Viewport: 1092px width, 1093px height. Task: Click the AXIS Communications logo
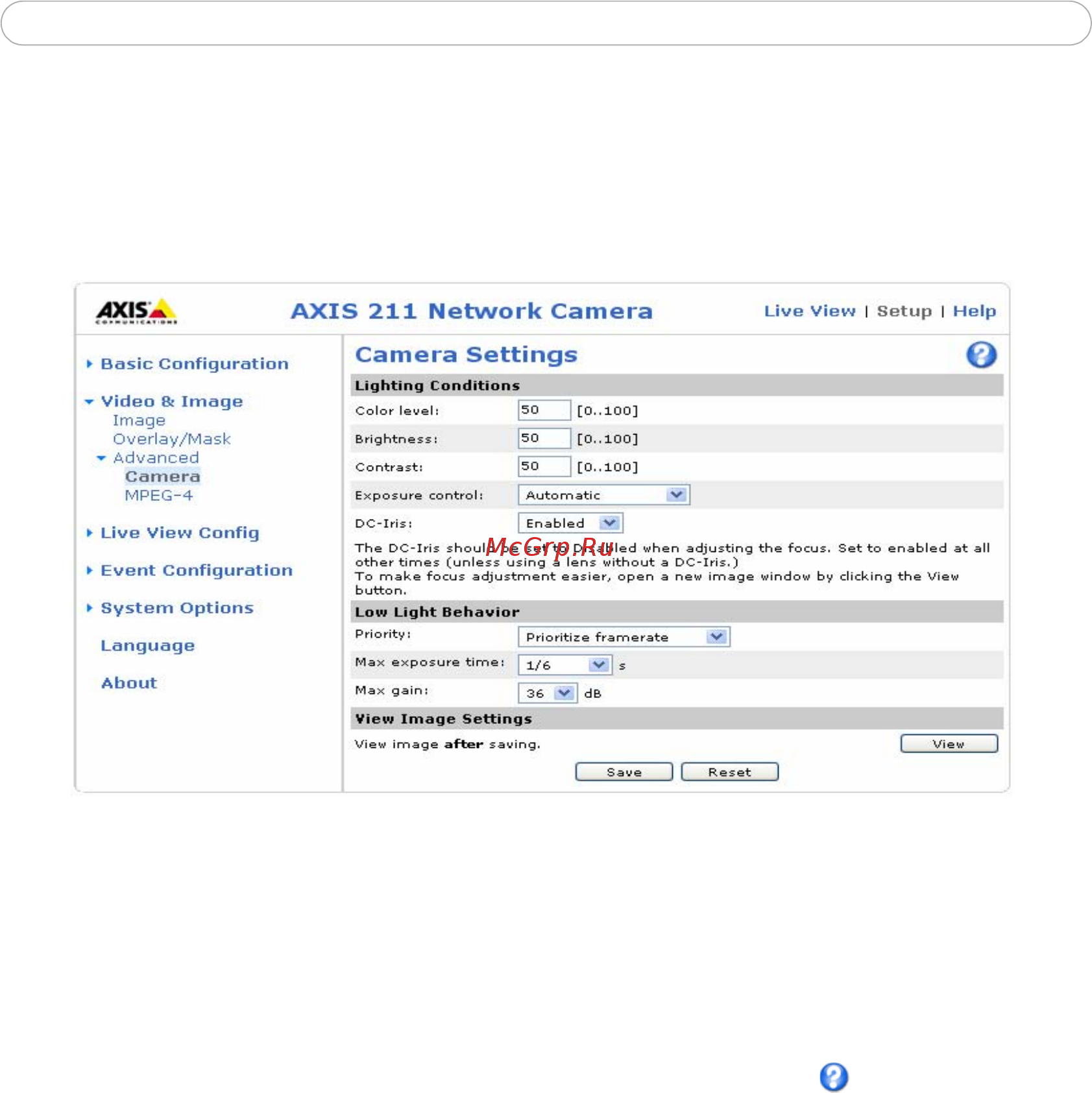pos(136,311)
